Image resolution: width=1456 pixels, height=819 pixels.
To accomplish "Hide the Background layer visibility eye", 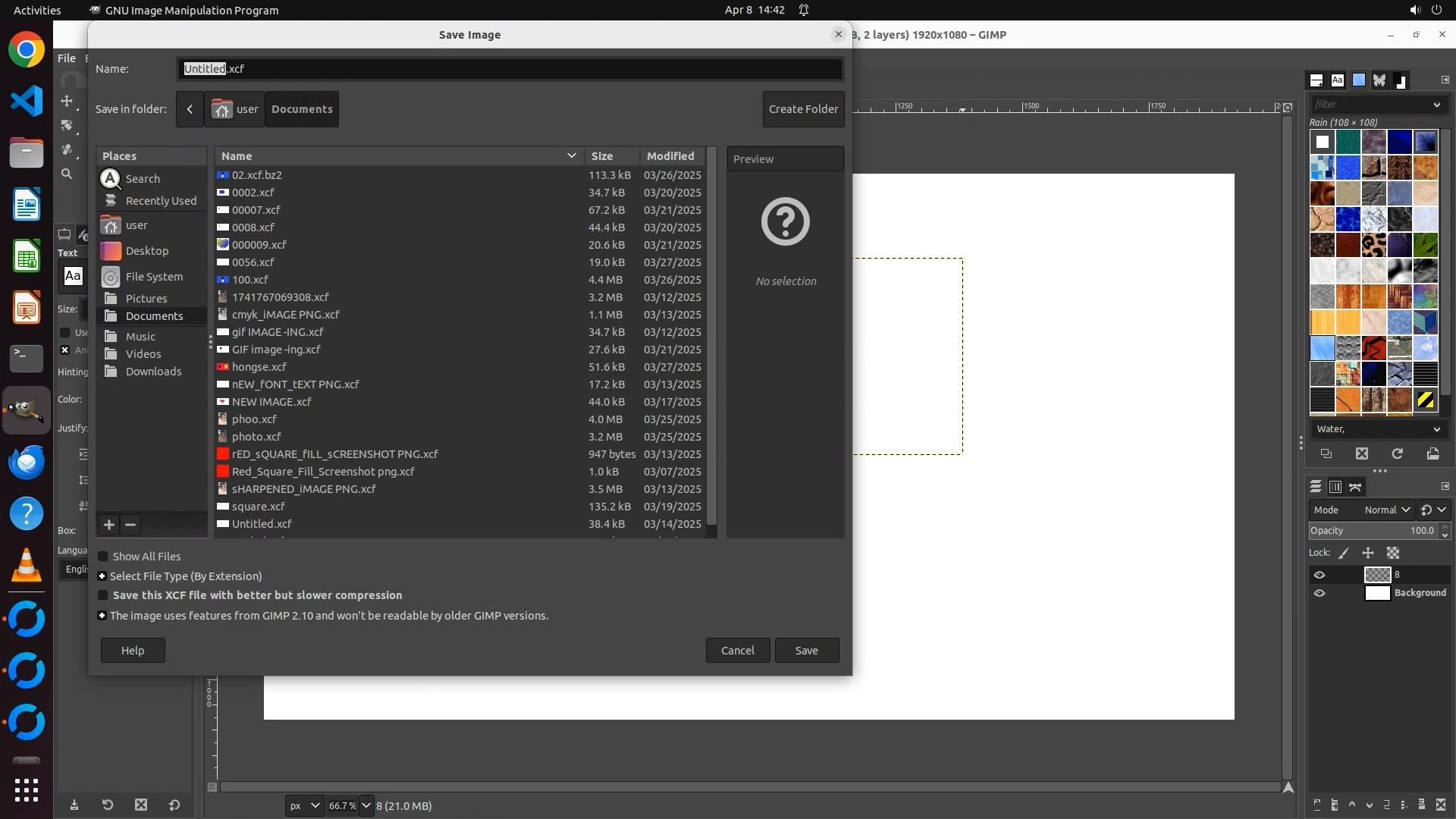I will click(x=1319, y=593).
